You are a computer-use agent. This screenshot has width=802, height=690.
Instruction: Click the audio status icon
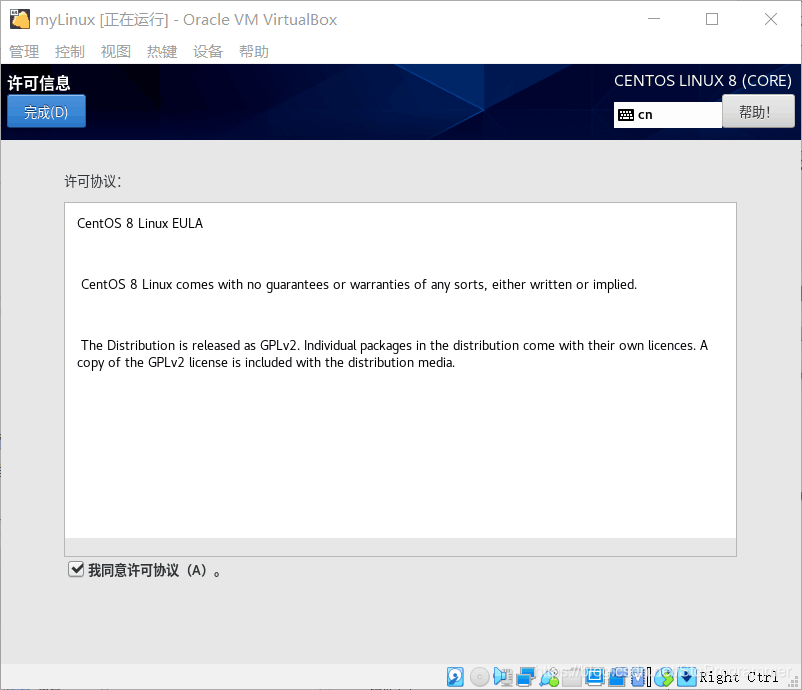pyautogui.click(x=503, y=677)
